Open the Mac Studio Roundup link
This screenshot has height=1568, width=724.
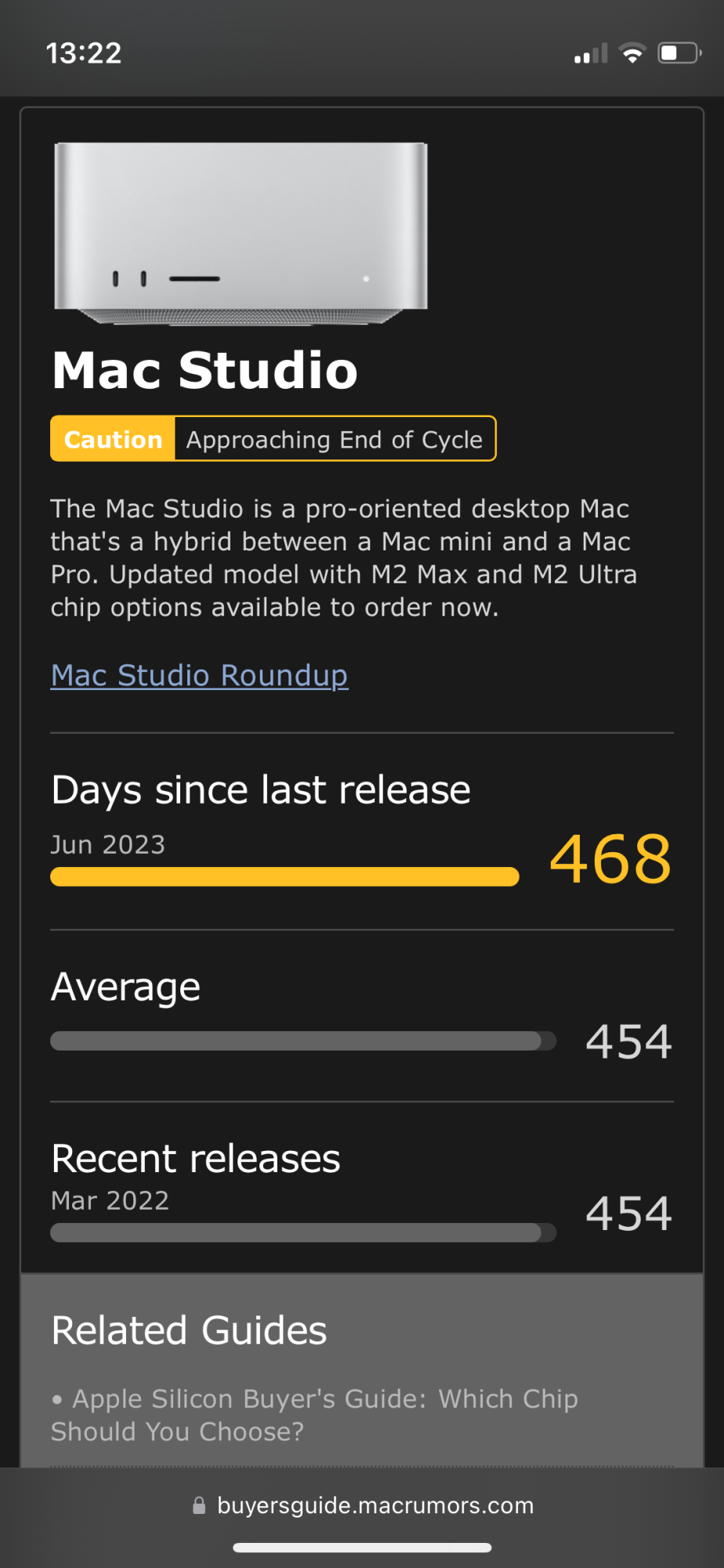(x=199, y=675)
